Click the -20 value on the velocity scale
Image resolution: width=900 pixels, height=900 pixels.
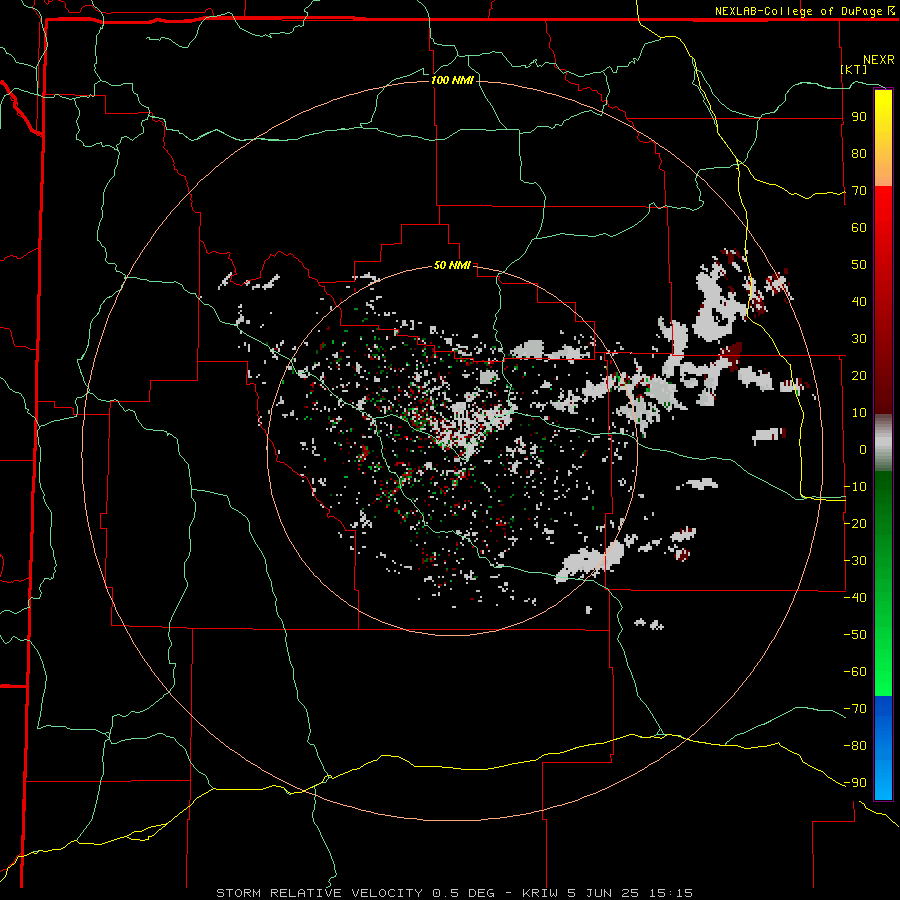tap(855, 523)
